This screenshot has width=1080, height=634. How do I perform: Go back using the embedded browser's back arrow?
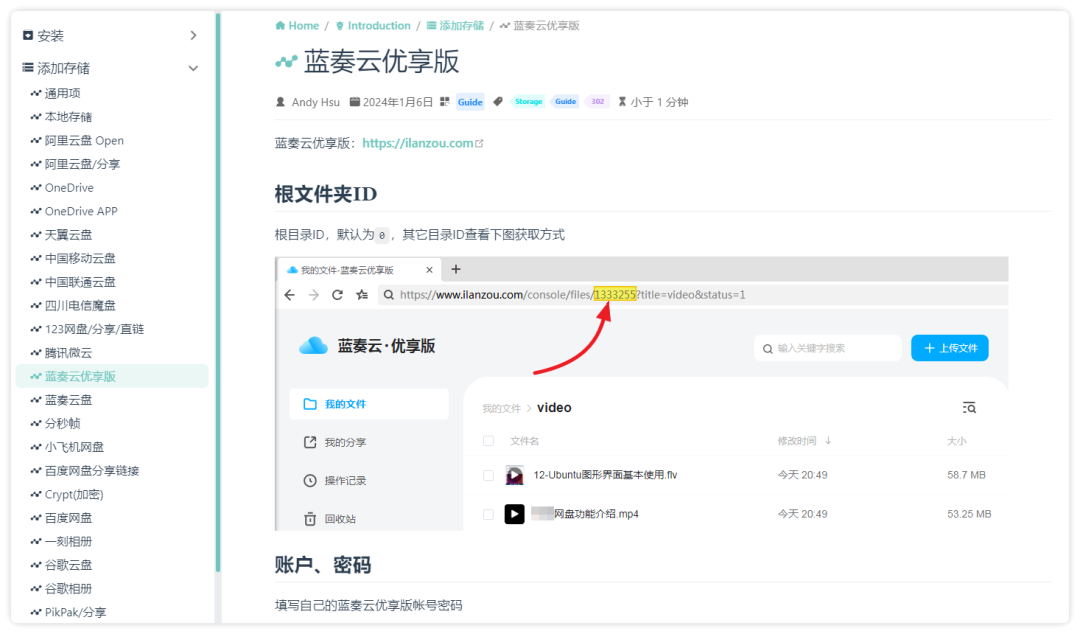289,295
